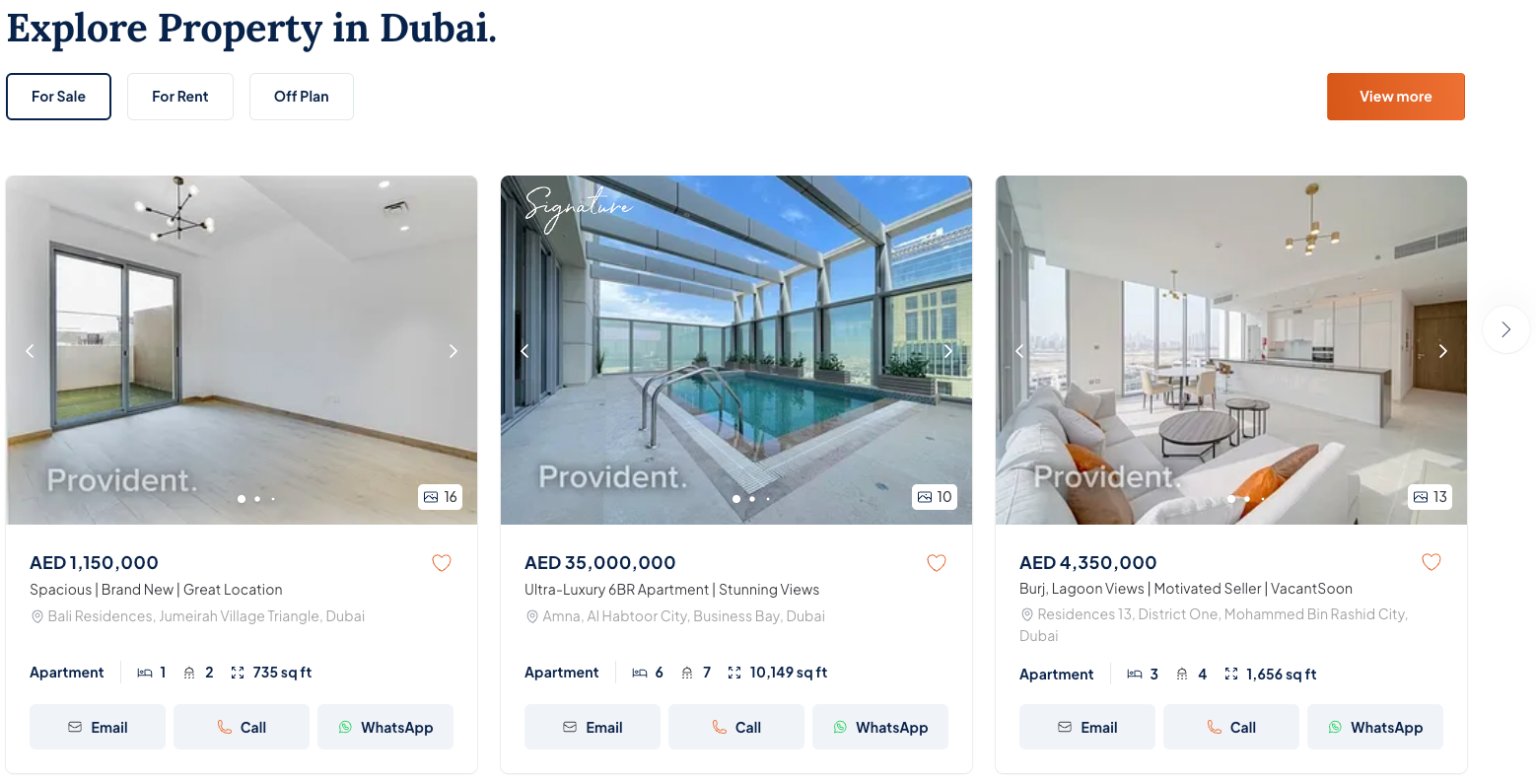Open Ultra-Luxury 6BR Apartment listing title
The width and height of the screenshot is (1536, 784).
[x=672, y=590]
